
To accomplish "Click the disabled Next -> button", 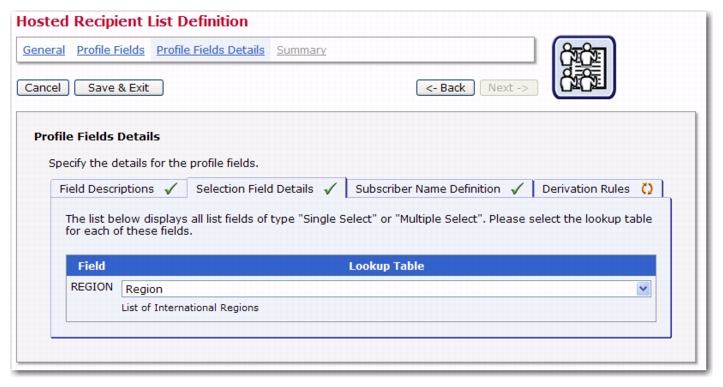I will point(509,88).
